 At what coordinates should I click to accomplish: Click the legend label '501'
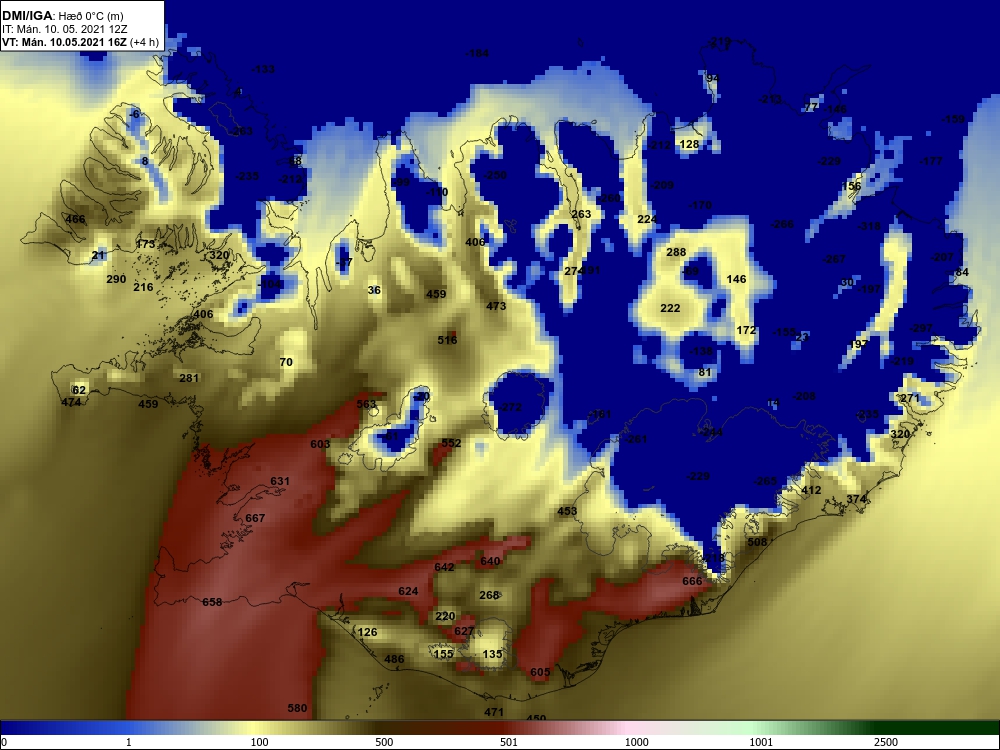point(509,742)
